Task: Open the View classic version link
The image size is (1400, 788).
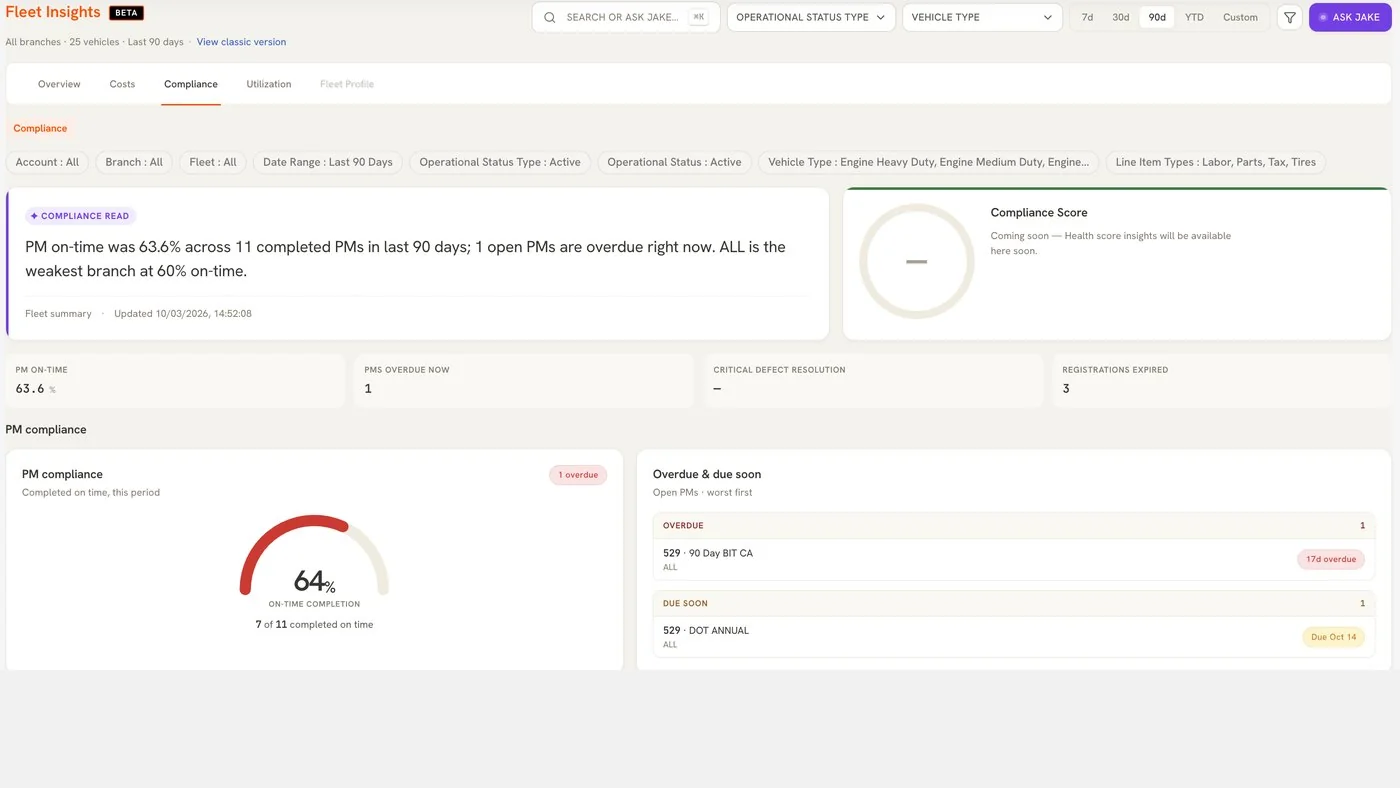Action: click(x=241, y=42)
